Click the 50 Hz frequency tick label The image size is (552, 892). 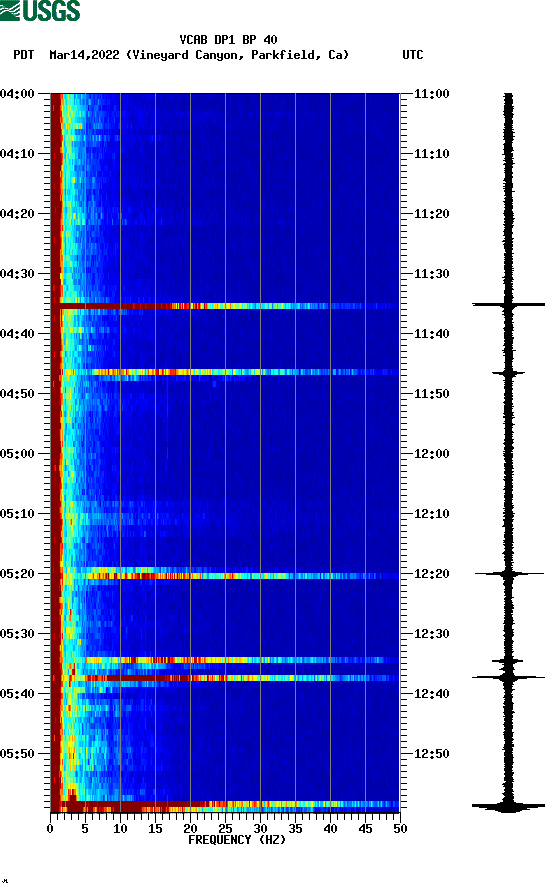click(x=401, y=829)
